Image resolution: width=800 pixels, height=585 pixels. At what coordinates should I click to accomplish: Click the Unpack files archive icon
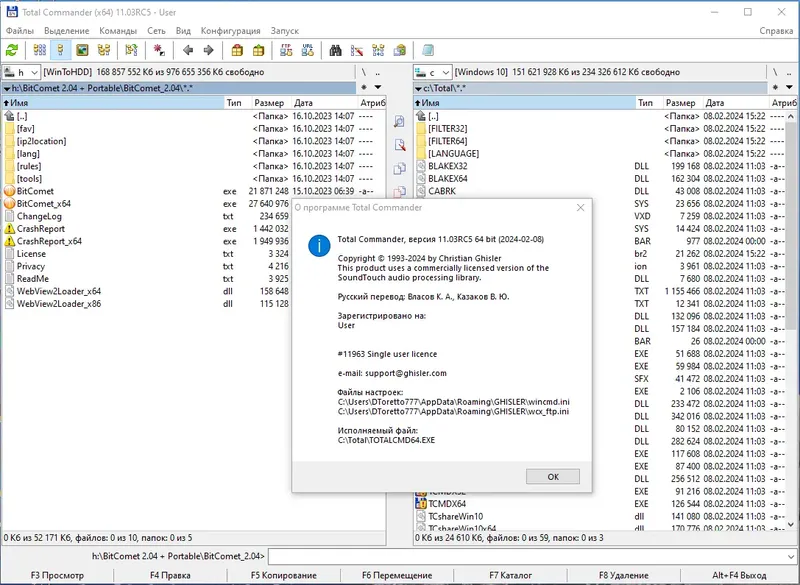point(259,50)
